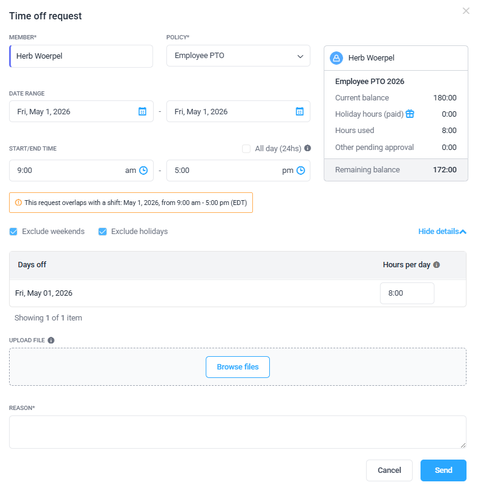Click the Member field with Herb Woerpel
This screenshot has width=478, height=488.
coord(81,56)
